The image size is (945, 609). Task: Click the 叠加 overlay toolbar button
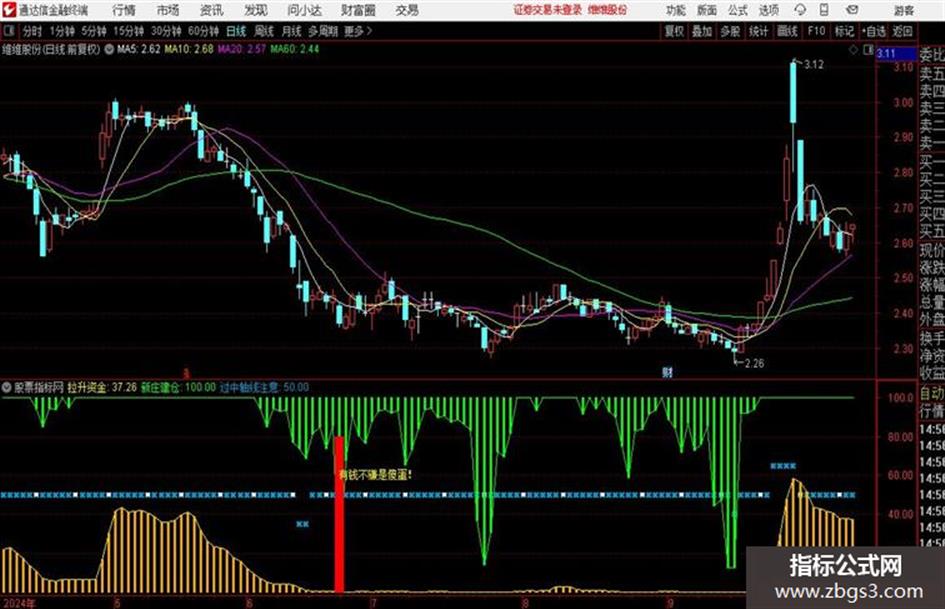pyautogui.click(x=702, y=31)
